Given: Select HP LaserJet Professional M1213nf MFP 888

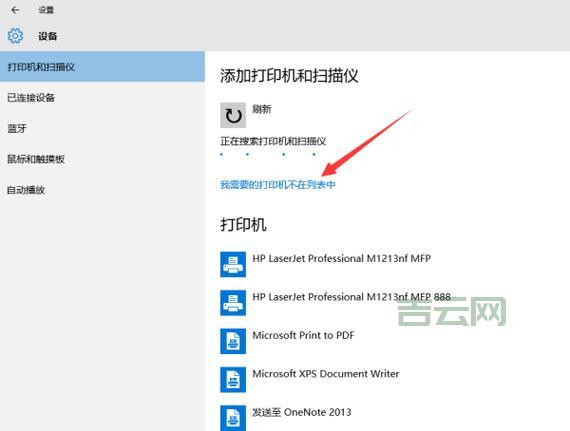Looking at the screenshot, I should [352, 297].
